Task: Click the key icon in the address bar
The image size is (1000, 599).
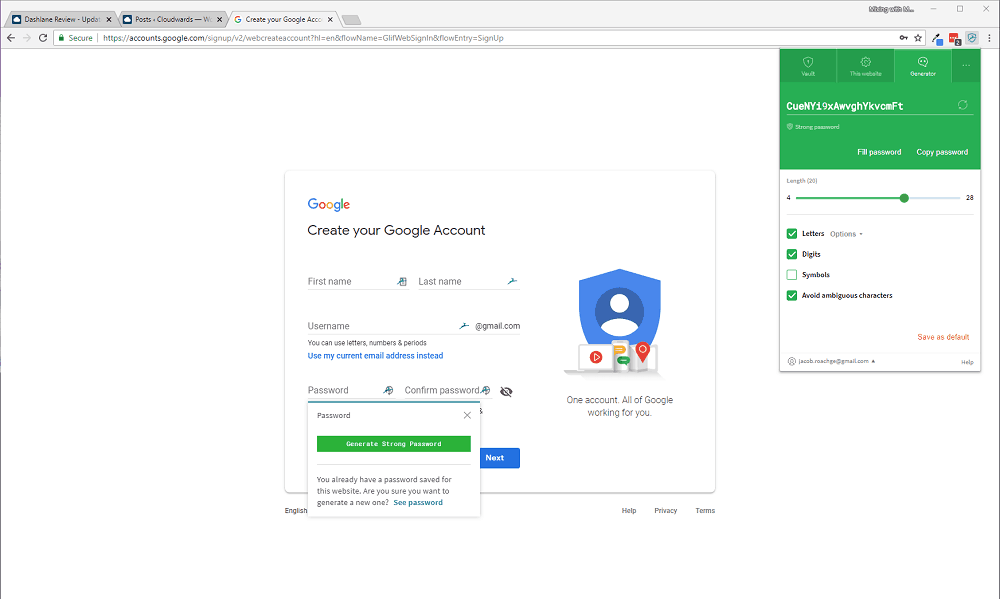Action: point(904,38)
